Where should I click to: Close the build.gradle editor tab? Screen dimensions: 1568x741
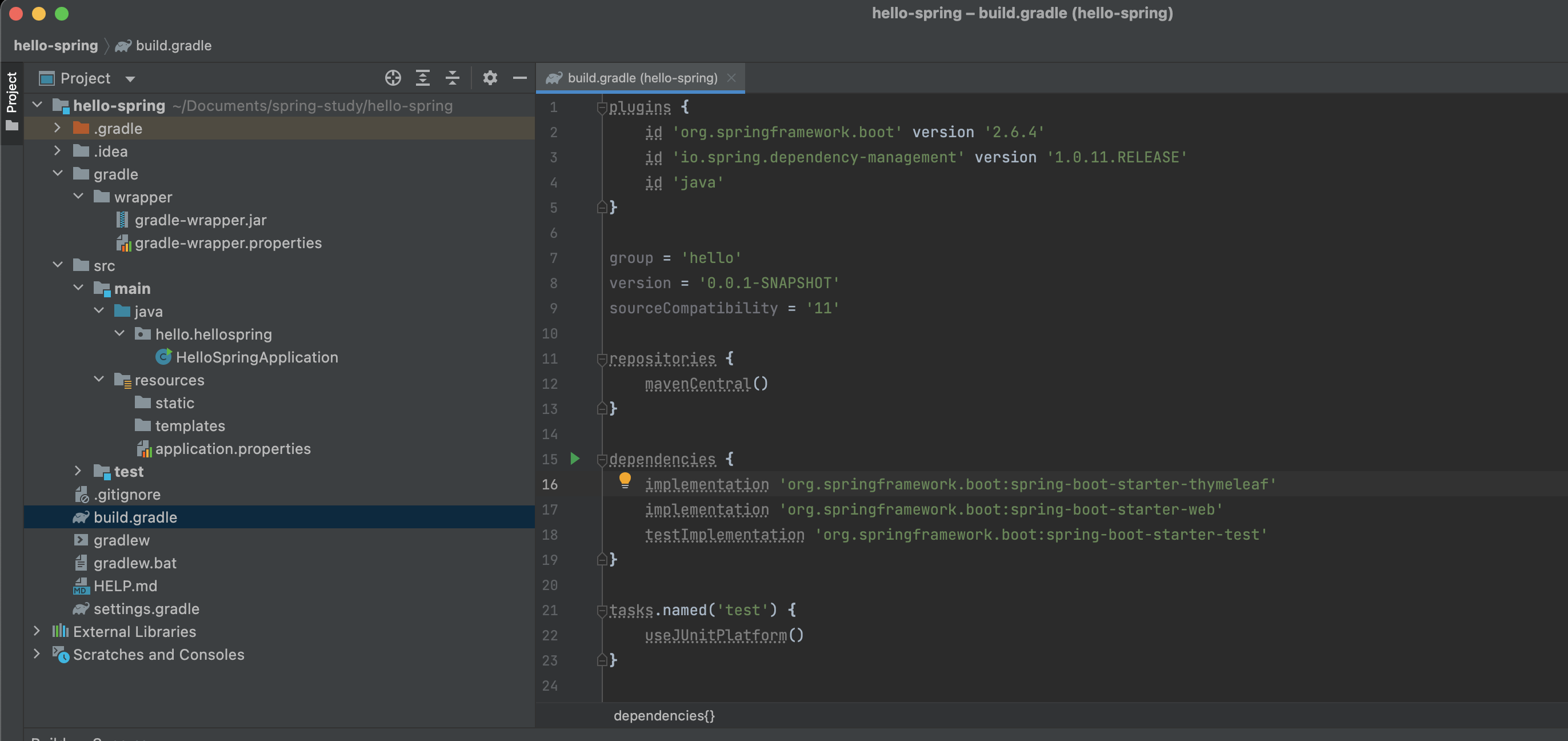pos(731,78)
